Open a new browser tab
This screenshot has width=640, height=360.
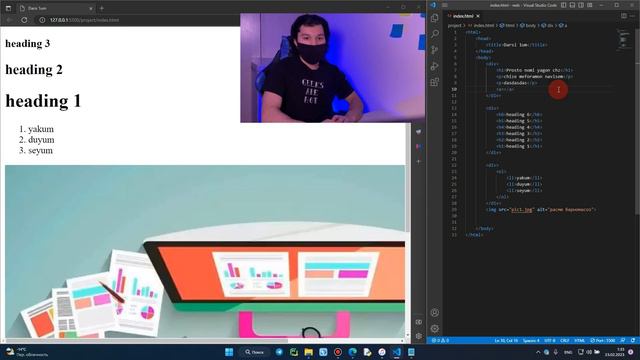[102, 8]
